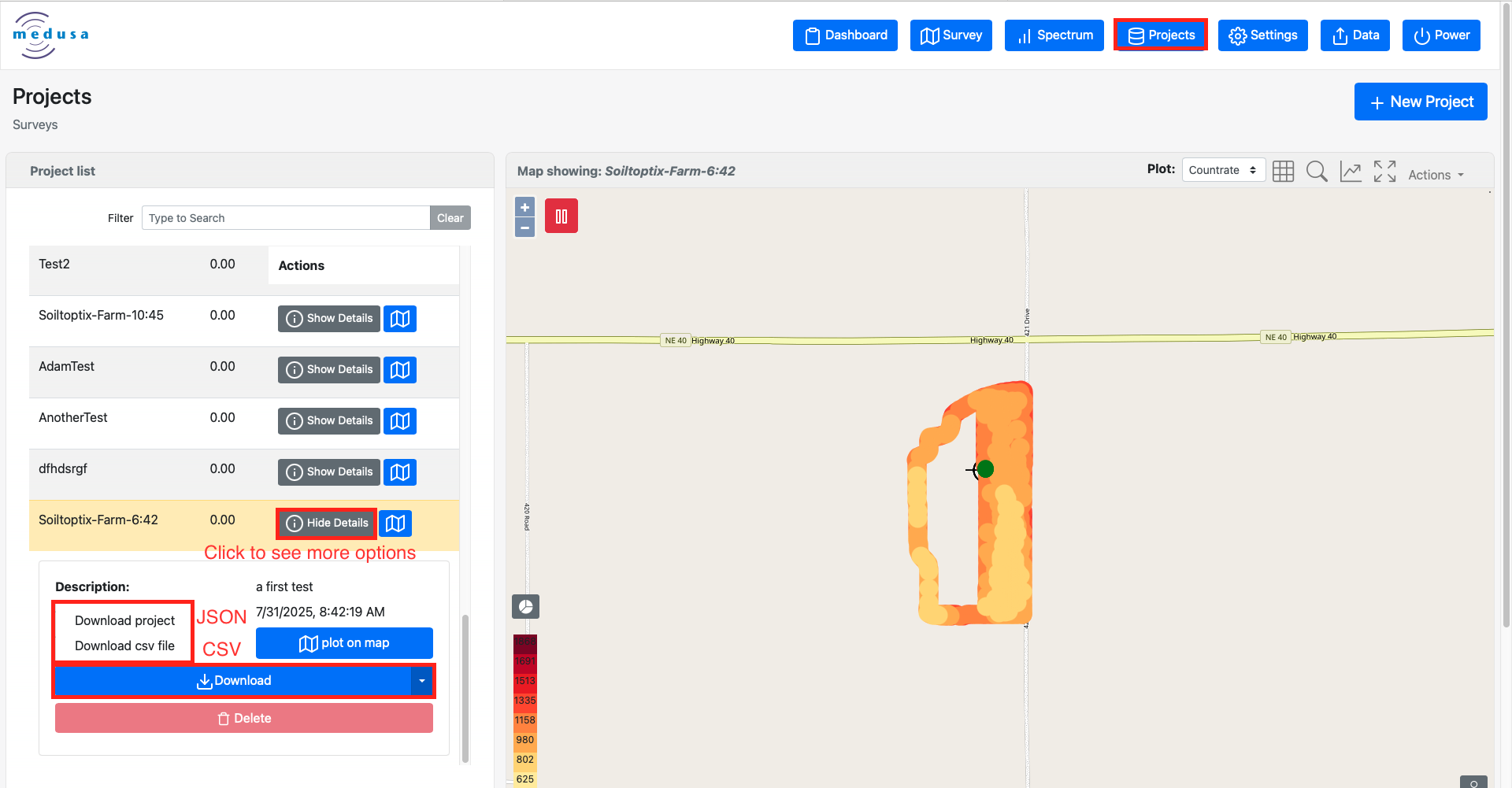Delete the selected project
Viewport: 1512px width, 788px height.
pos(244,718)
